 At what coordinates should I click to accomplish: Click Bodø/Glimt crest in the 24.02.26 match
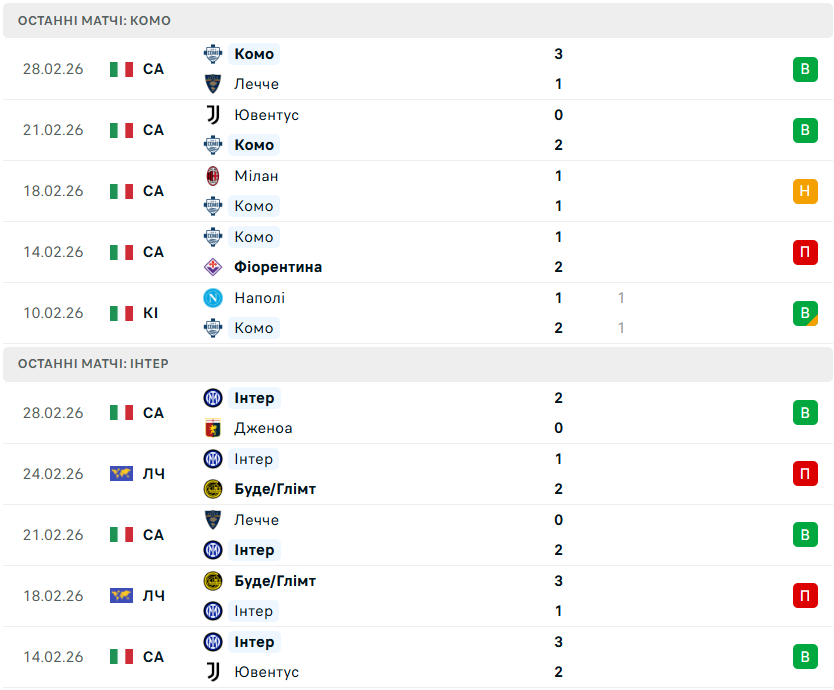pyautogui.click(x=212, y=489)
